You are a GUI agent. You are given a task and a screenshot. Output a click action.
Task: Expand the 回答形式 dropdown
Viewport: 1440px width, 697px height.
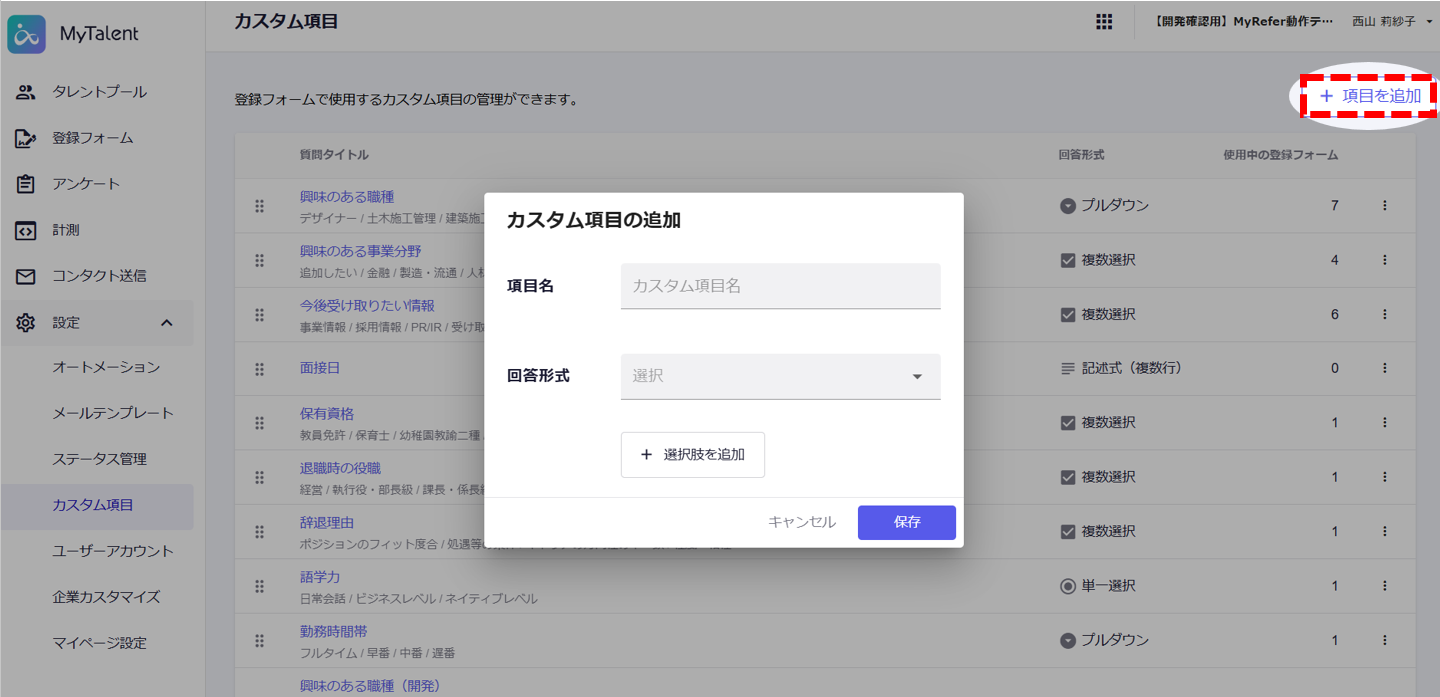(780, 376)
